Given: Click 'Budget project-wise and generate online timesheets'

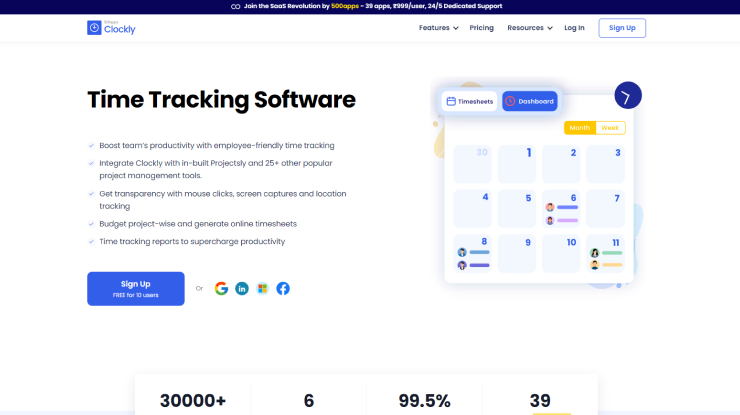Looking at the screenshot, I should [198, 224].
